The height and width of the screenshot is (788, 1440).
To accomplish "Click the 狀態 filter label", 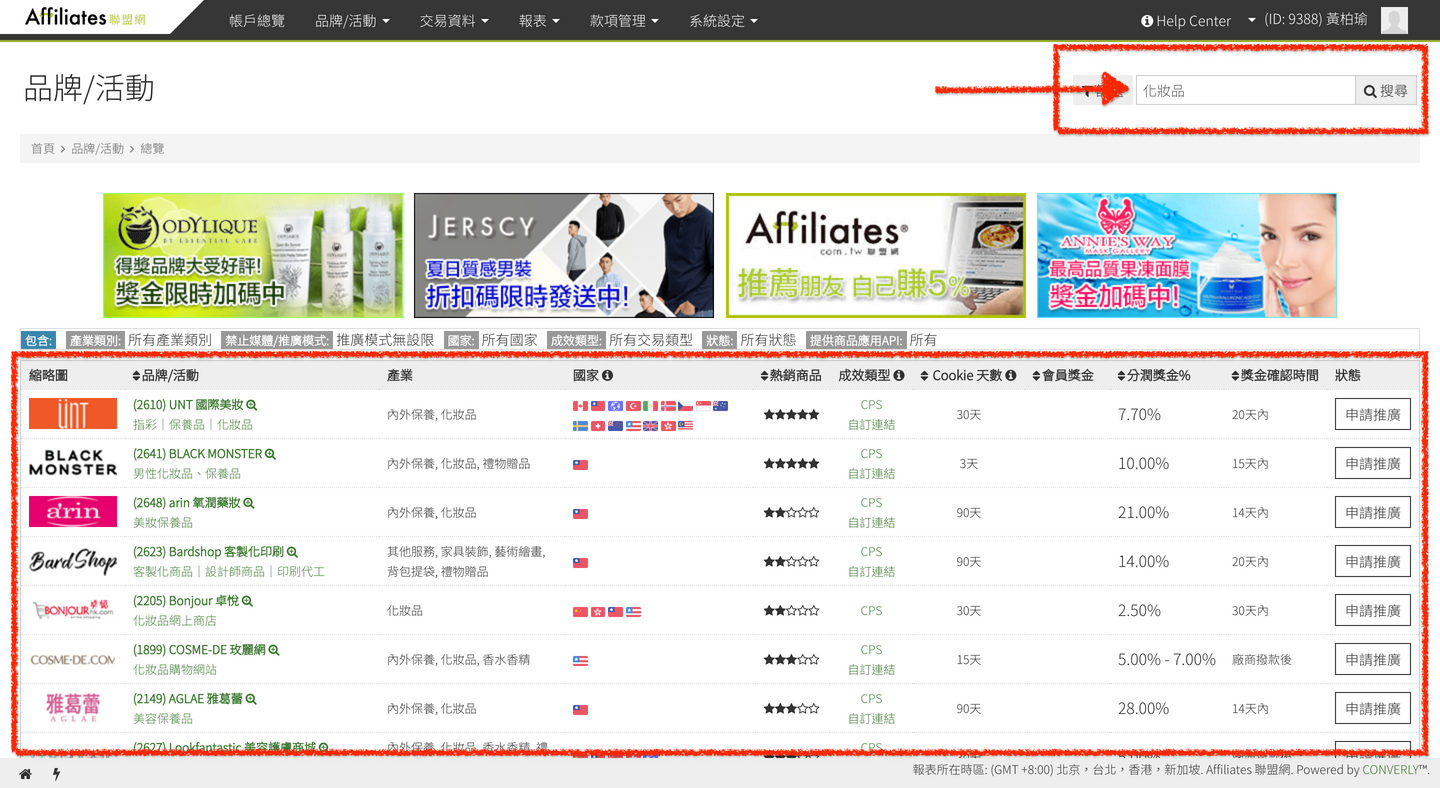I will click(719, 341).
